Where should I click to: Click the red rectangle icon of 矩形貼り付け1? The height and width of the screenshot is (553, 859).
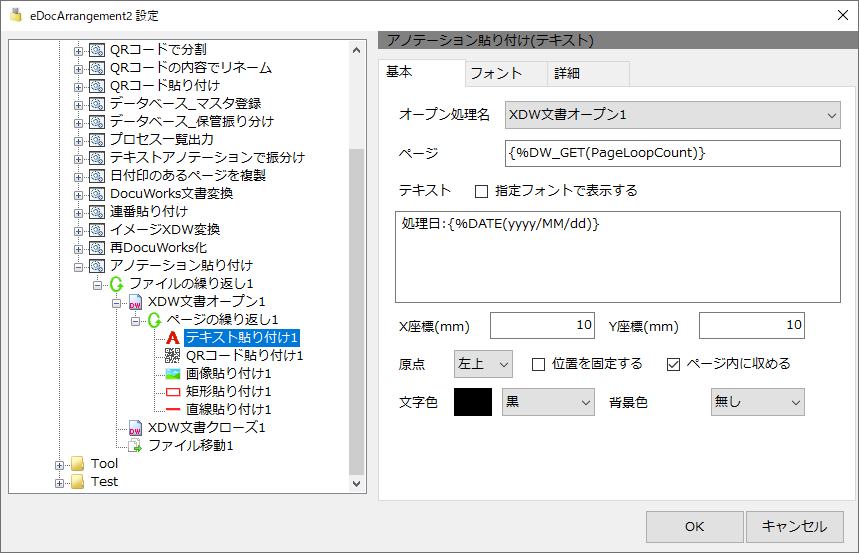(173, 392)
